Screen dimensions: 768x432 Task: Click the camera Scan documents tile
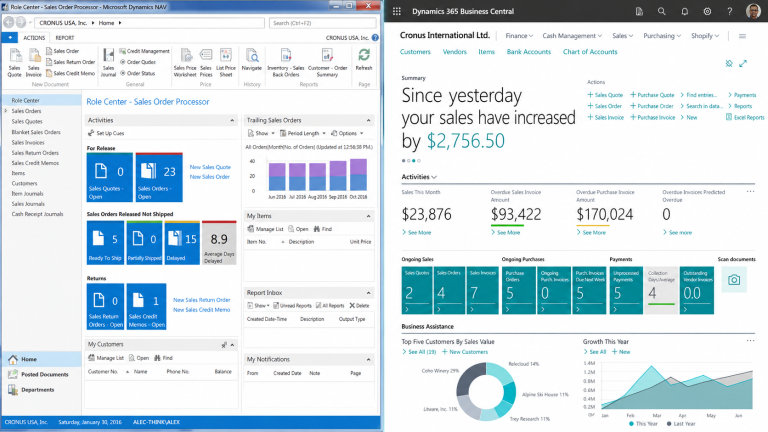pos(734,280)
